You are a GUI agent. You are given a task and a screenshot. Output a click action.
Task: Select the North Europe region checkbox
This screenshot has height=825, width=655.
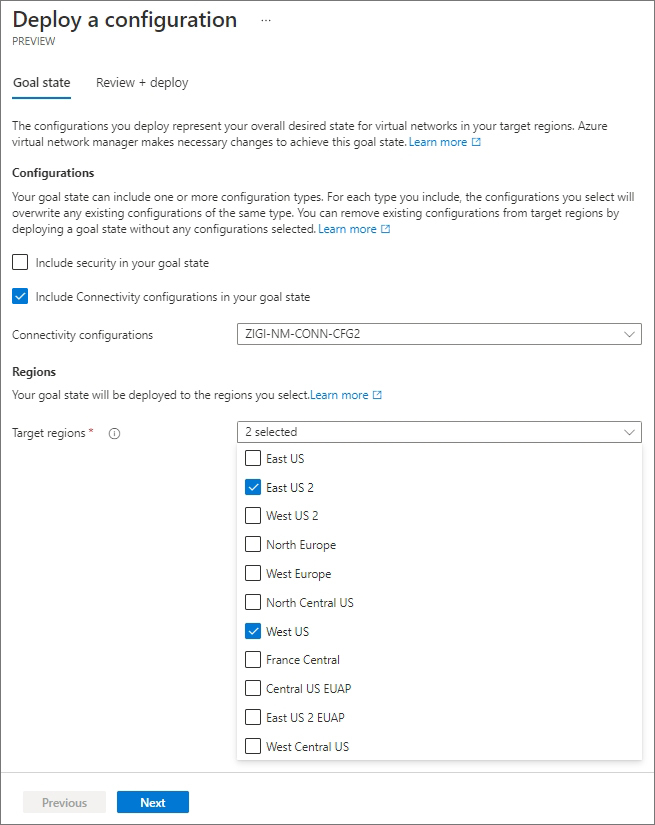(x=253, y=544)
